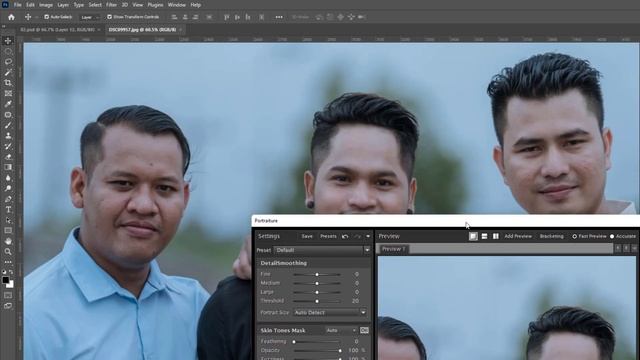Open the Edit Toolbar three-dots button
This screenshot has width=640, height=360.
[8, 262]
